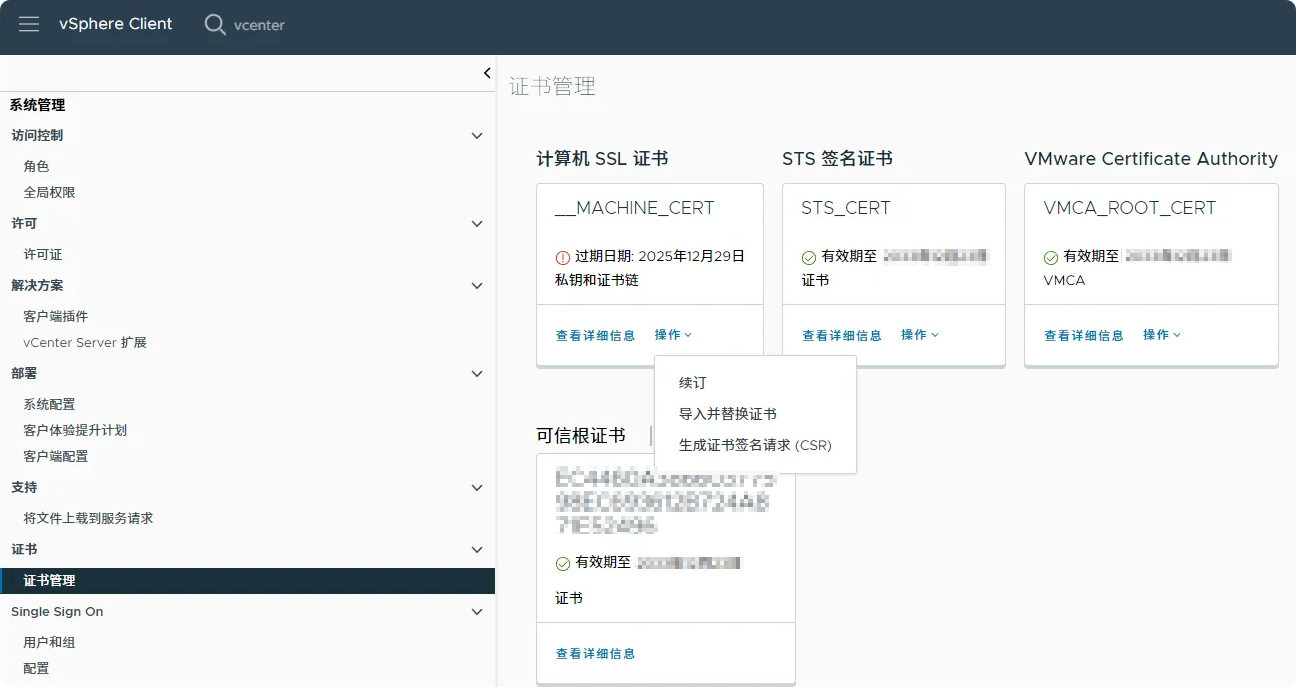1296x687 pixels.
Task: Collapse the 部署 section
Action: tap(477, 374)
